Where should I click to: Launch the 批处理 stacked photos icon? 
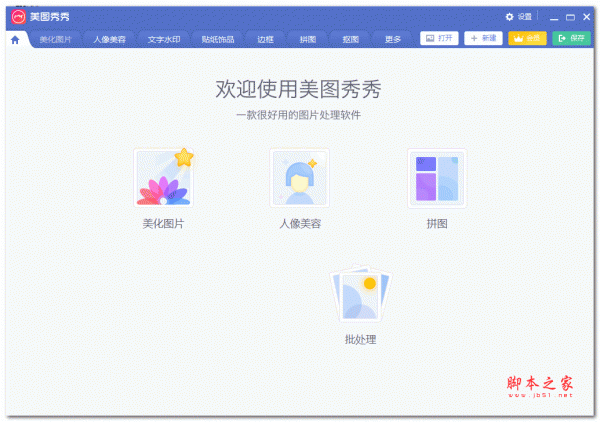coord(361,293)
